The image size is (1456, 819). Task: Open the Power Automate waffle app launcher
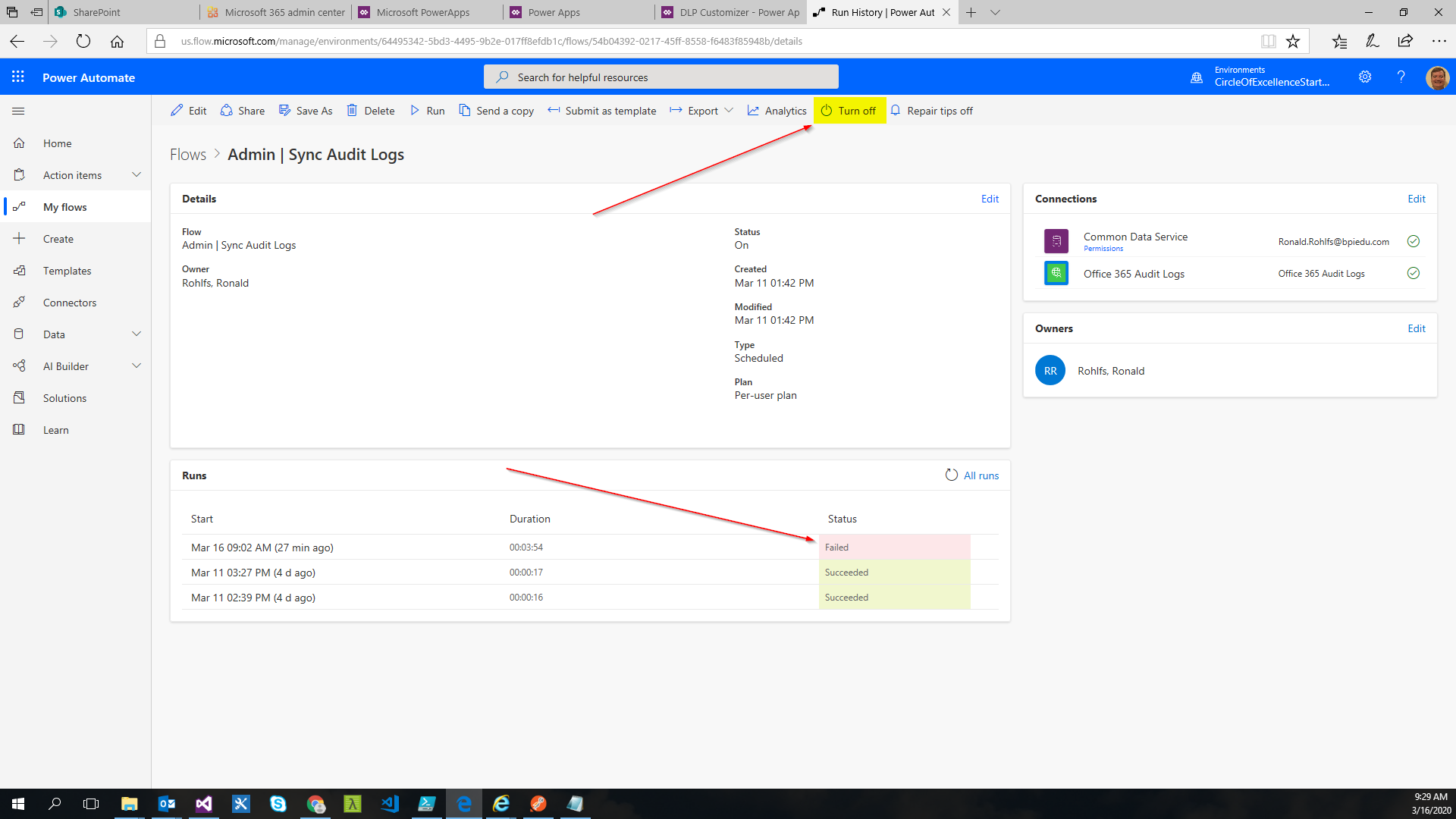point(17,76)
